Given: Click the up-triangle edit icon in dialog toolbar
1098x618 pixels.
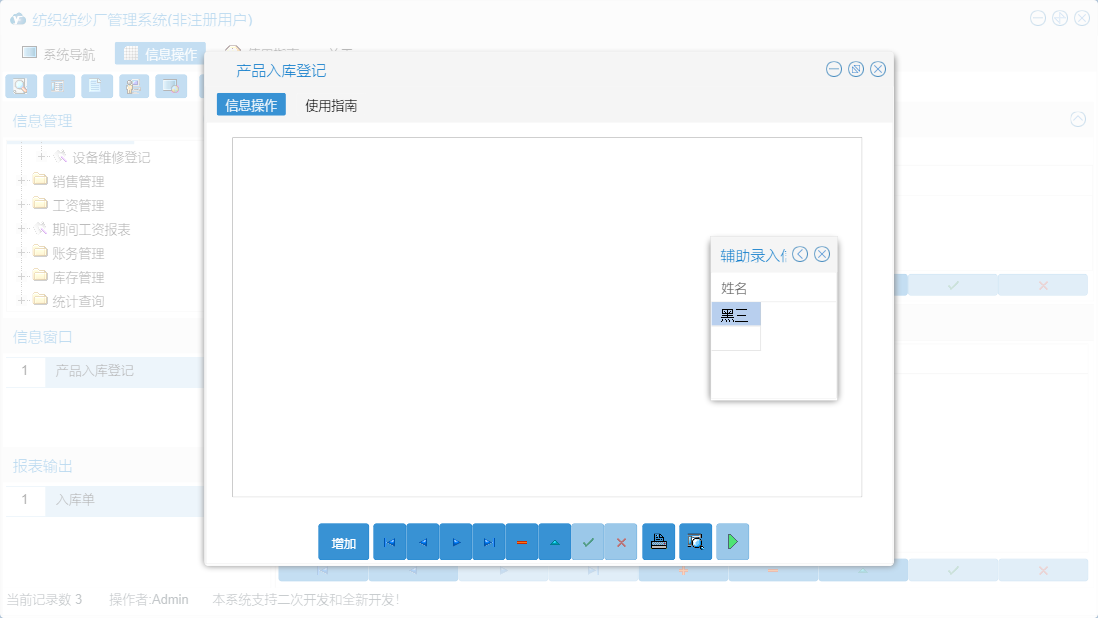Looking at the screenshot, I should [x=555, y=542].
